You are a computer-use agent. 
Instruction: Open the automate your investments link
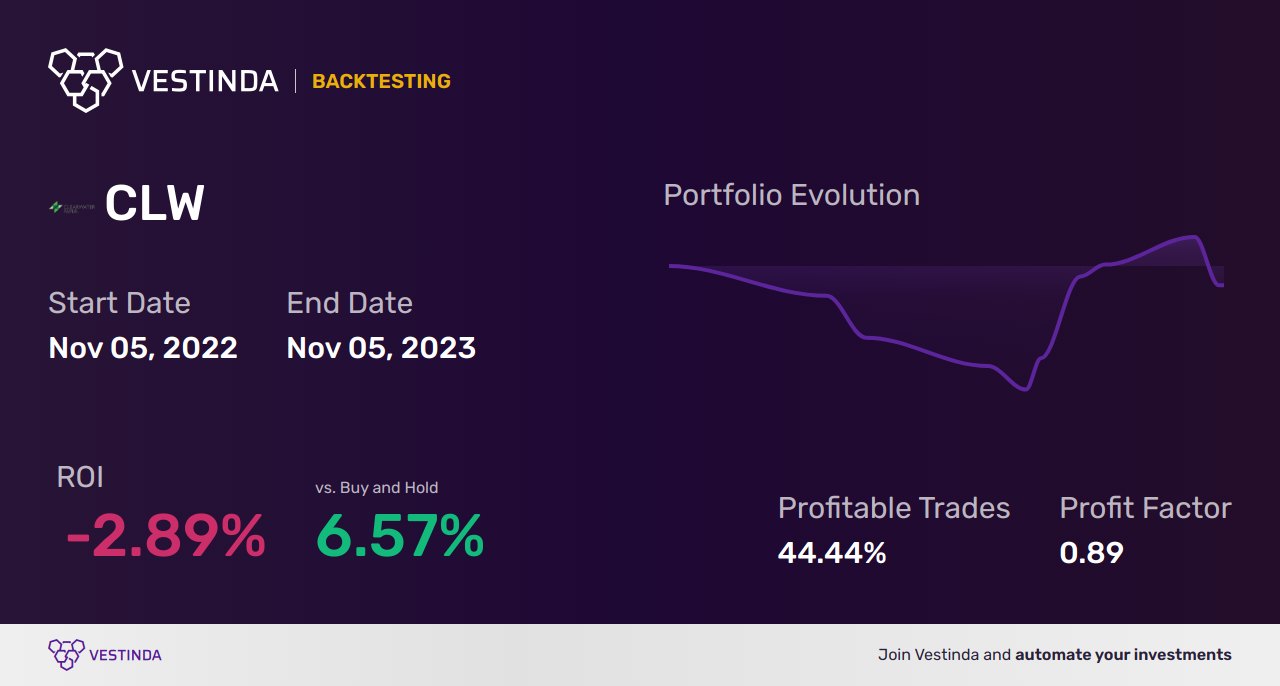1123,655
